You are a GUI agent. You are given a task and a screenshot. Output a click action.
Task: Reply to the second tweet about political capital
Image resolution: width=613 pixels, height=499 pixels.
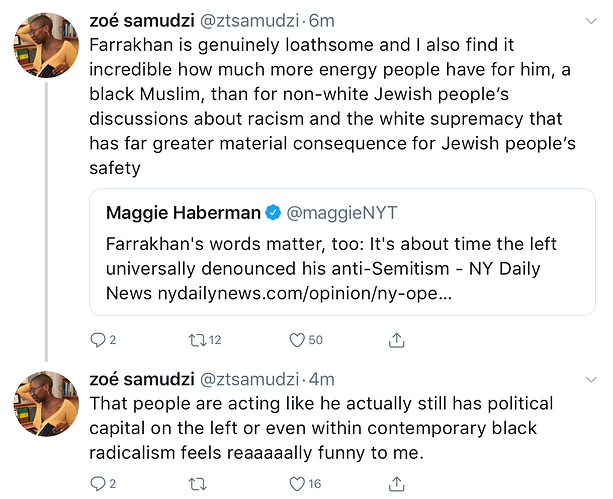point(98,484)
